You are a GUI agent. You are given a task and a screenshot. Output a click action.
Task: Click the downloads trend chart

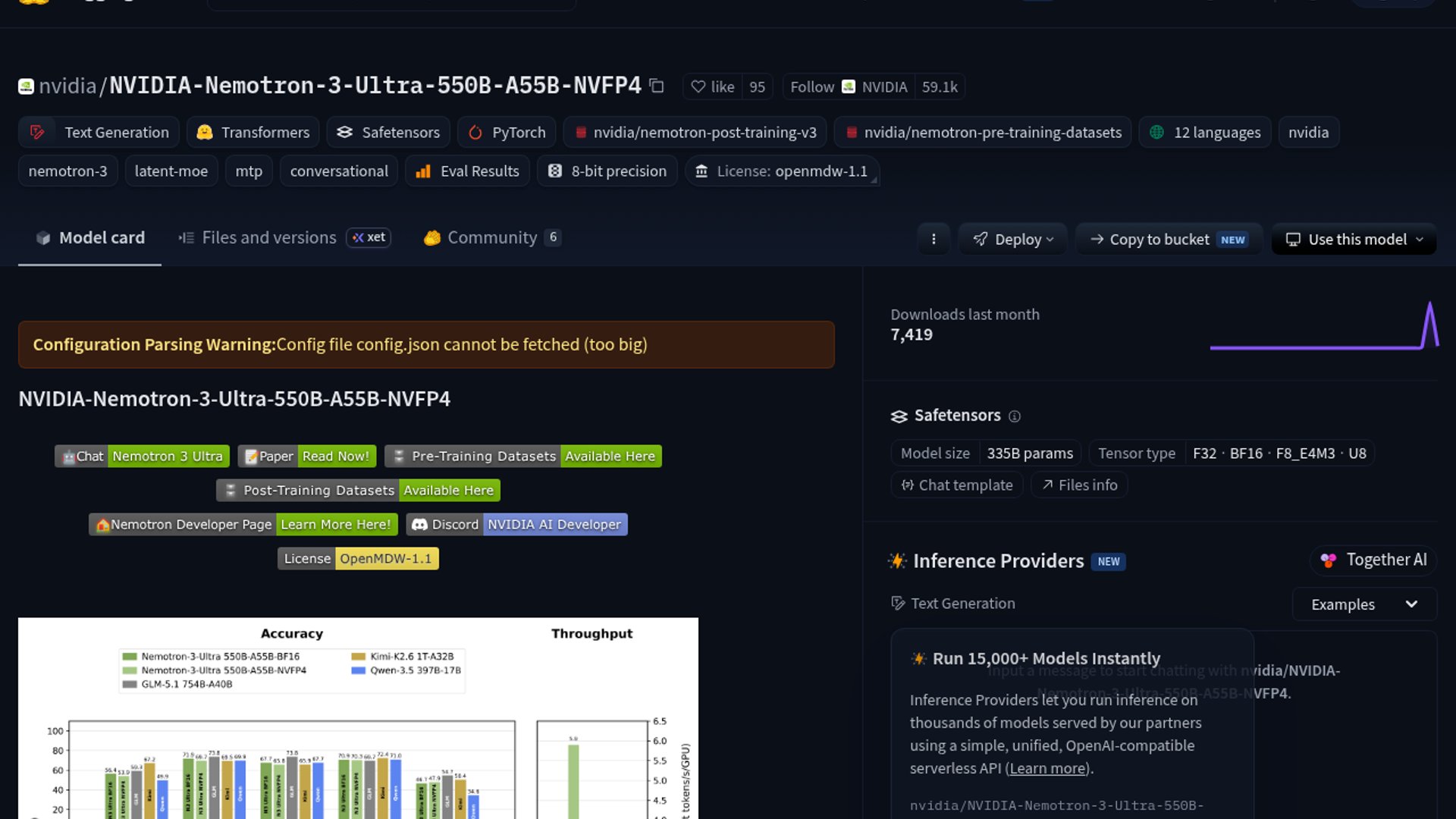[1324, 326]
